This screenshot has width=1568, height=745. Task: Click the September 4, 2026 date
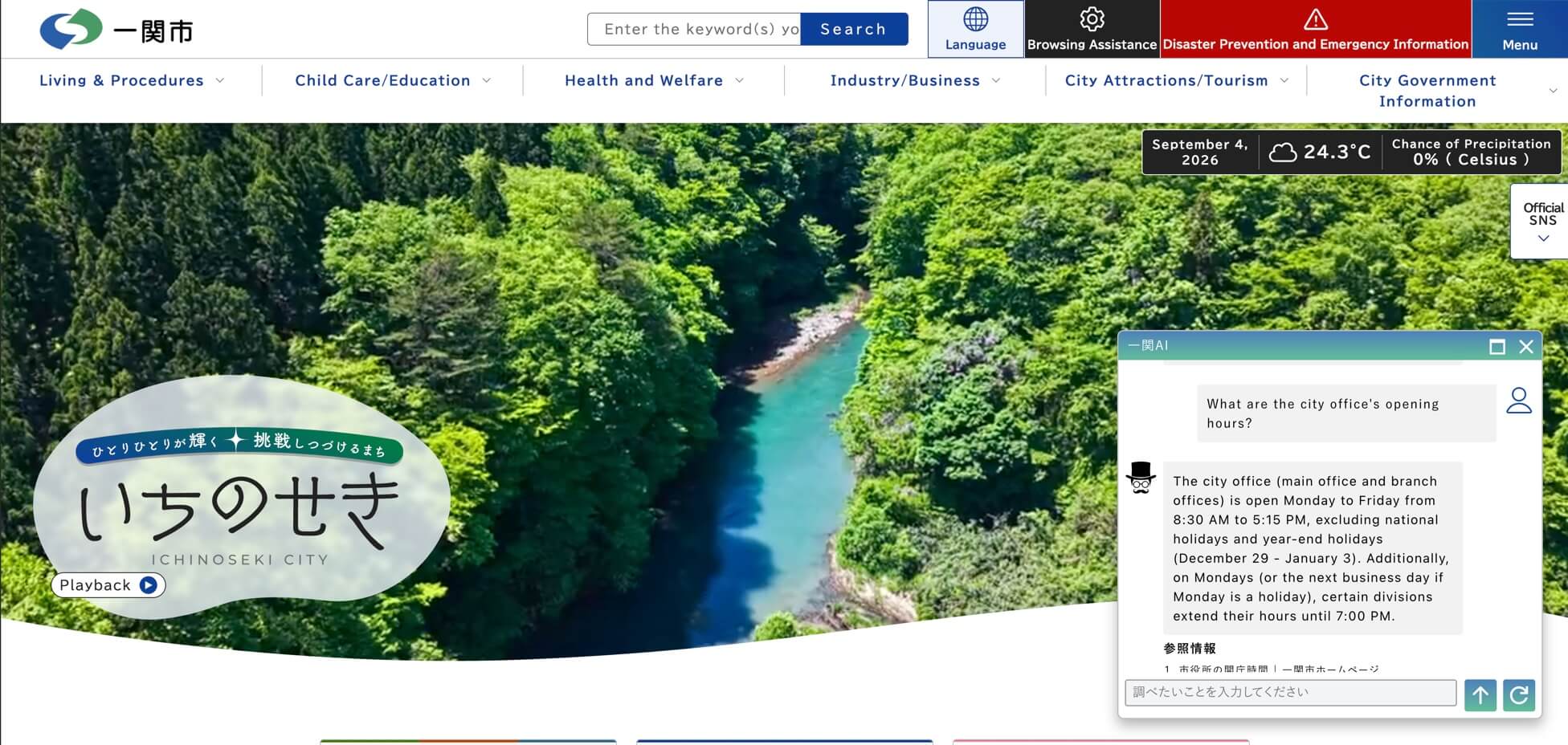click(1199, 152)
